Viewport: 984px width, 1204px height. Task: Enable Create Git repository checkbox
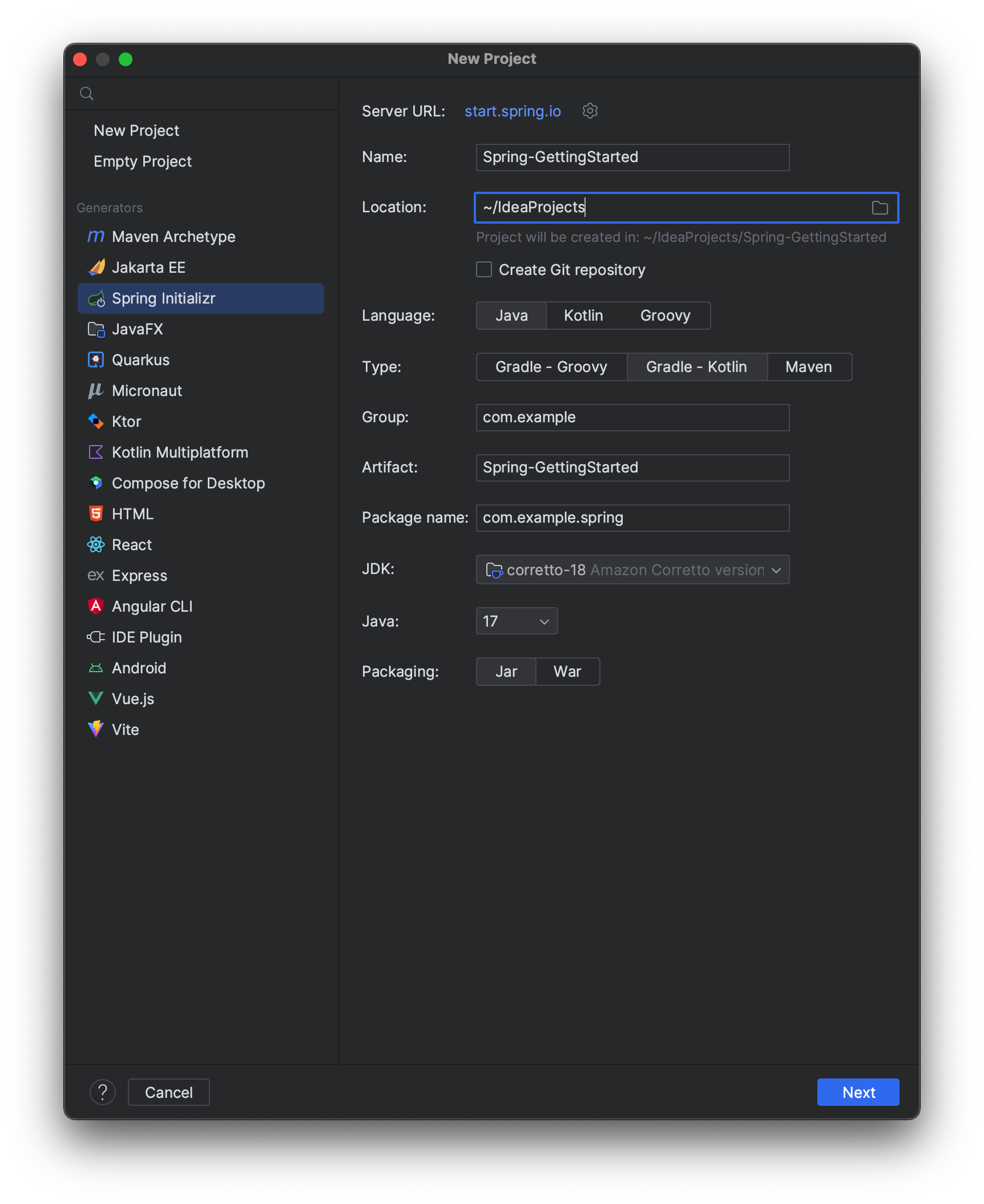[484, 269]
